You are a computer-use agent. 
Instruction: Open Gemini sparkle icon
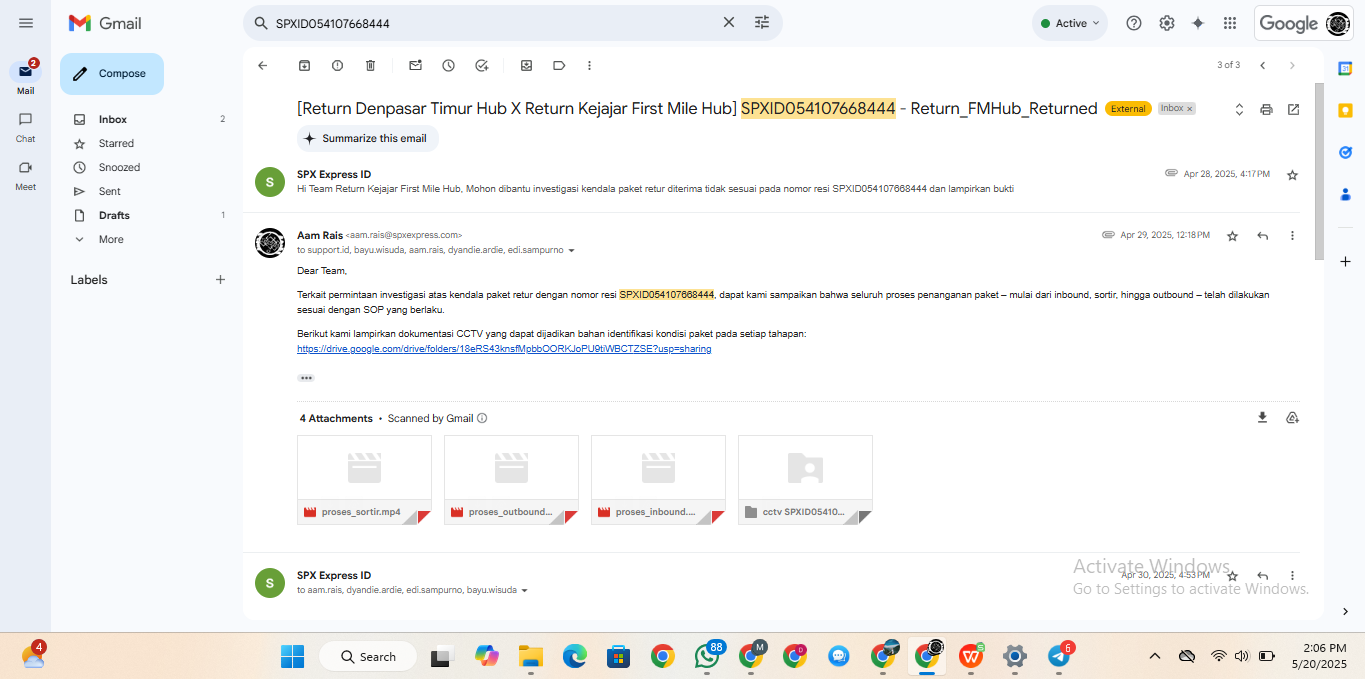click(x=1198, y=23)
